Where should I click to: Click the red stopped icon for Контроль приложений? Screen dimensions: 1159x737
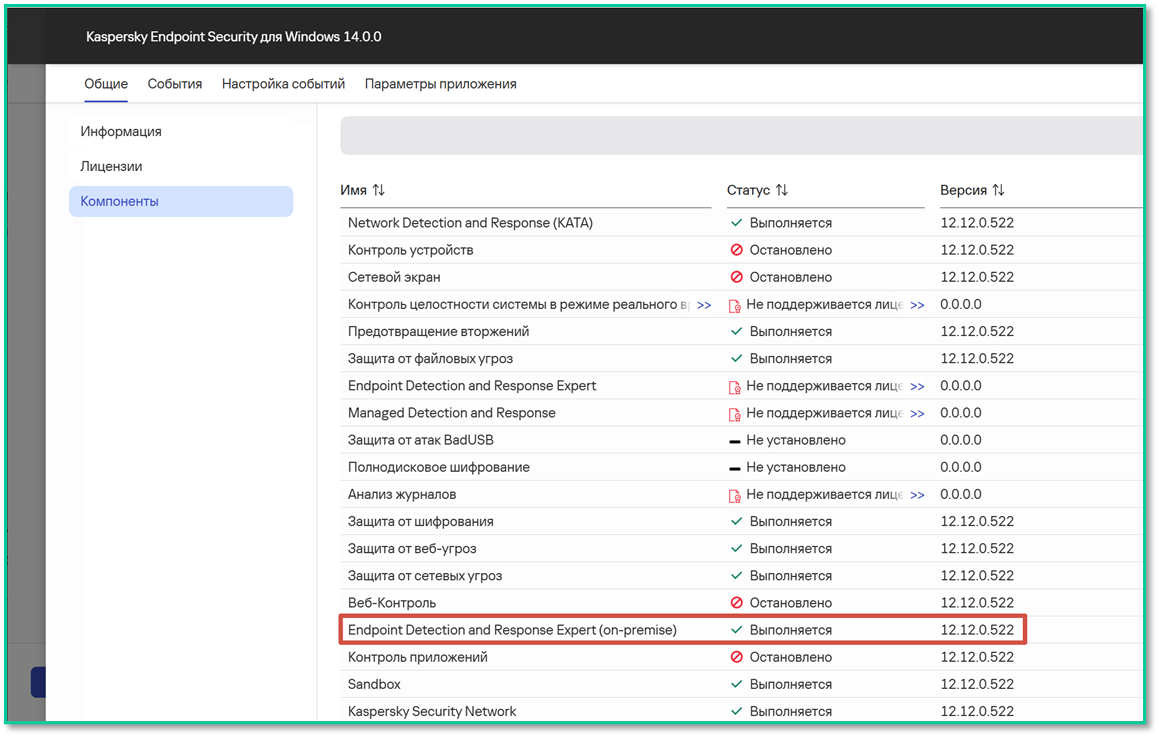pos(736,657)
